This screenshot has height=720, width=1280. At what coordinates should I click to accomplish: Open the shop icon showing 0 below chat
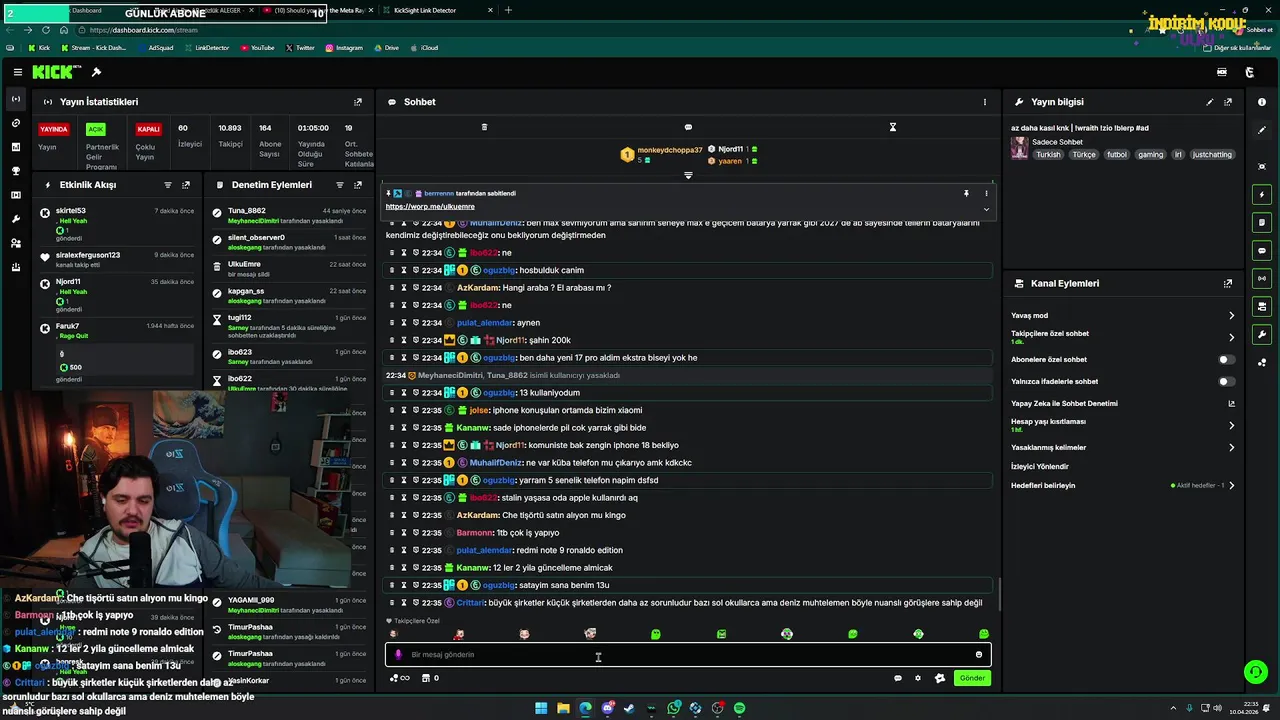click(430, 678)
